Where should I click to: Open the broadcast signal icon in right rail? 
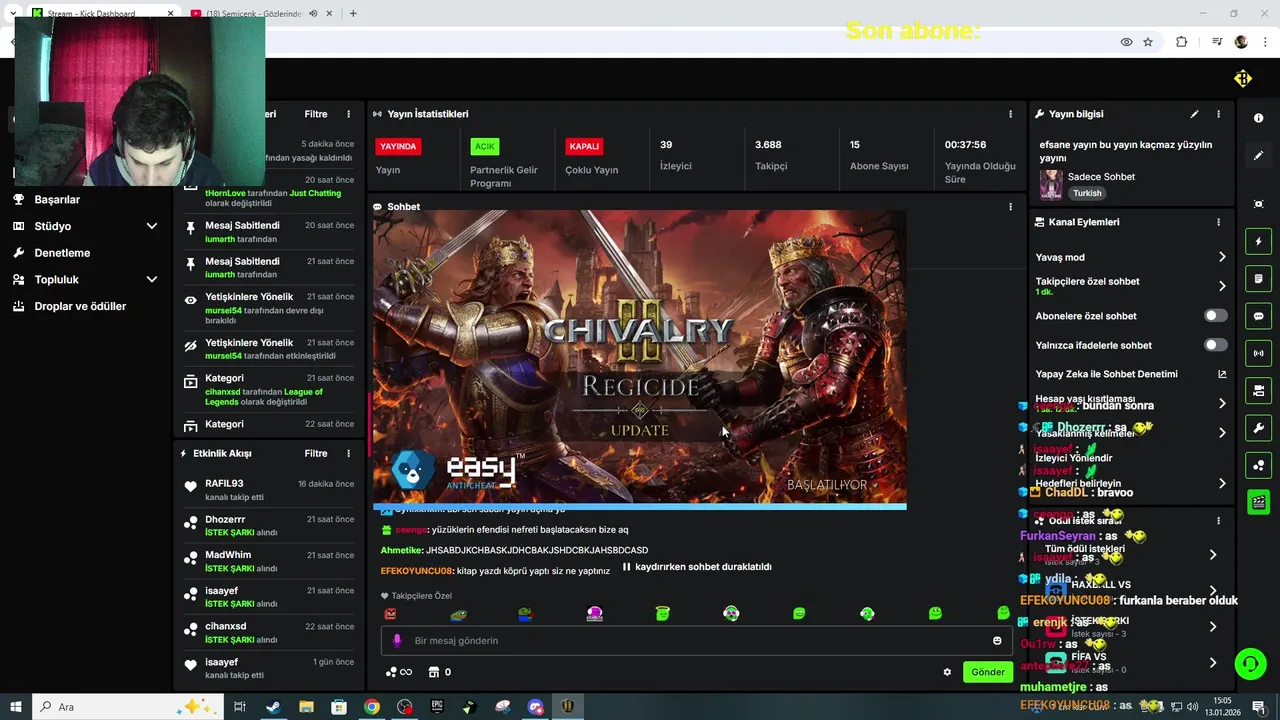click(x=1258, y=353)
